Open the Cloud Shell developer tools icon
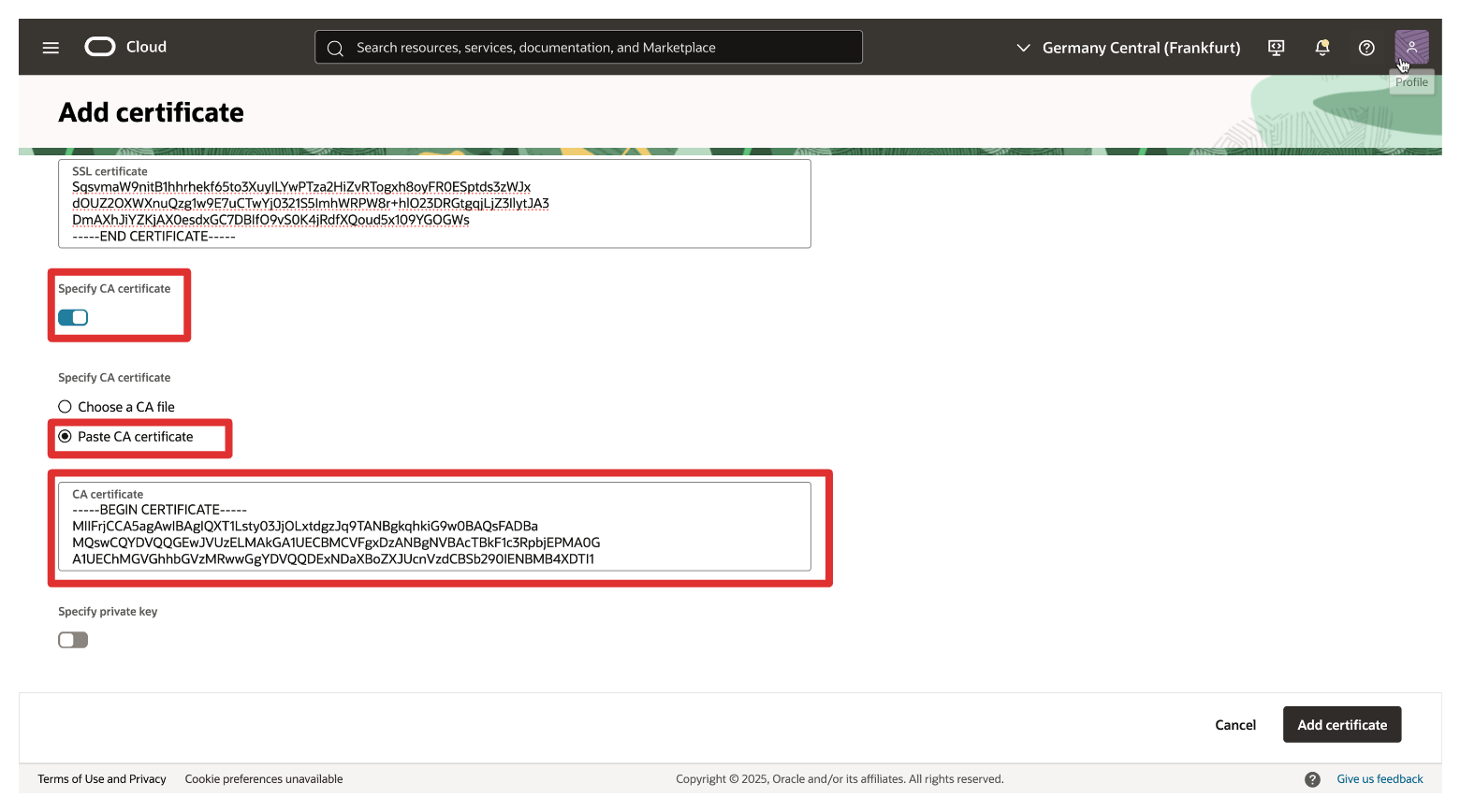The width and height of the screenshot is (1460, 812). click(1276, 48)
